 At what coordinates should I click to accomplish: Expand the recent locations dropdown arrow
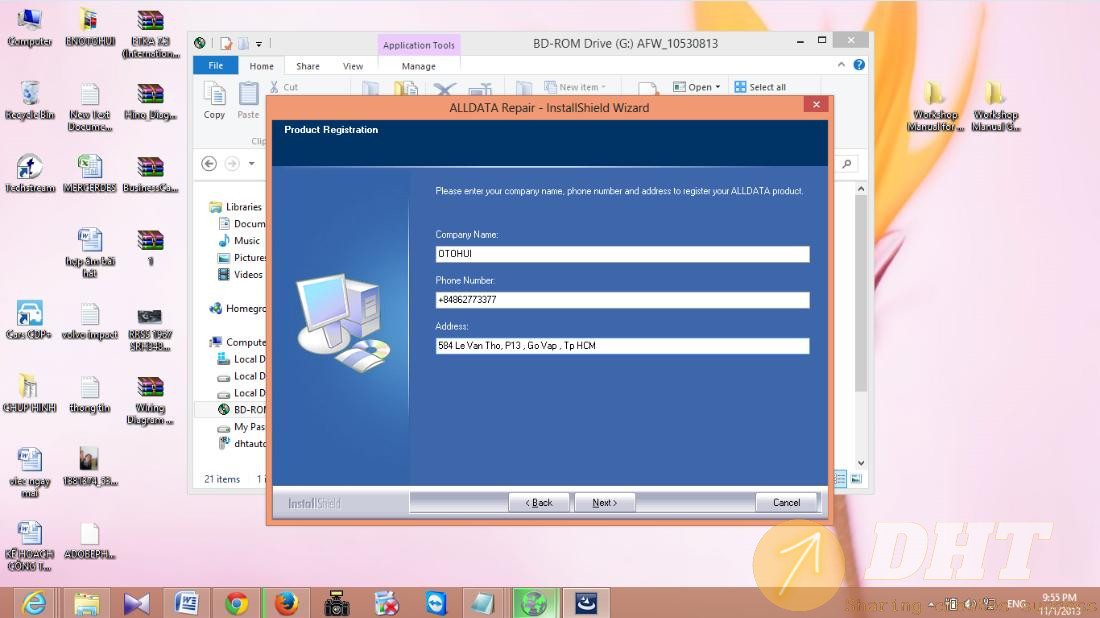click(252, 164)
